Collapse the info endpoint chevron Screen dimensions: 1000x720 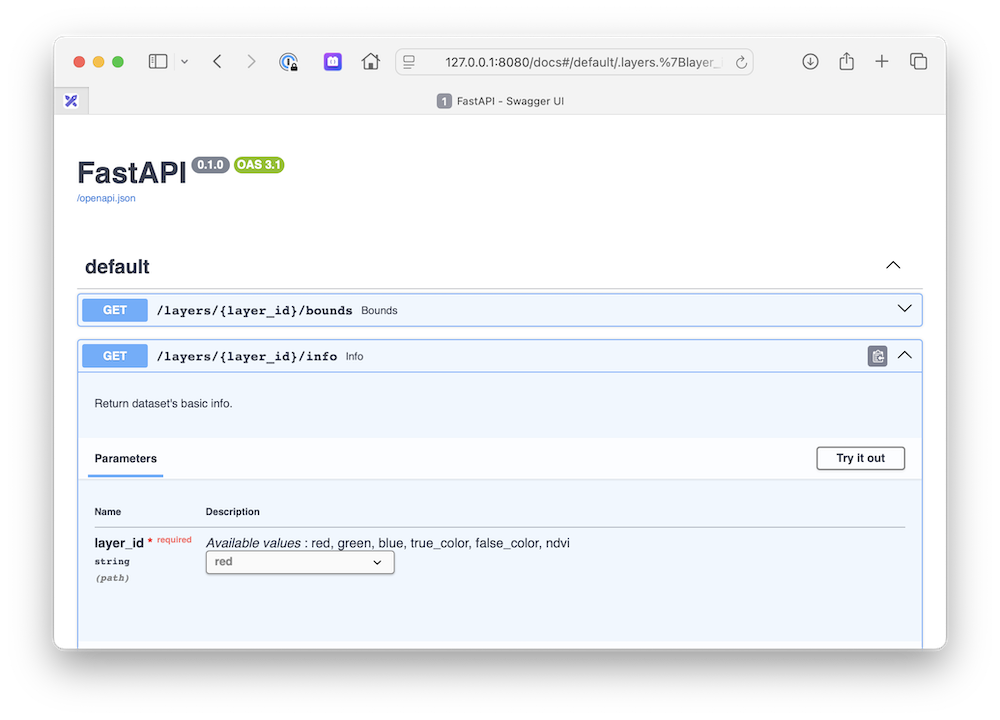[x=904, y=355]
